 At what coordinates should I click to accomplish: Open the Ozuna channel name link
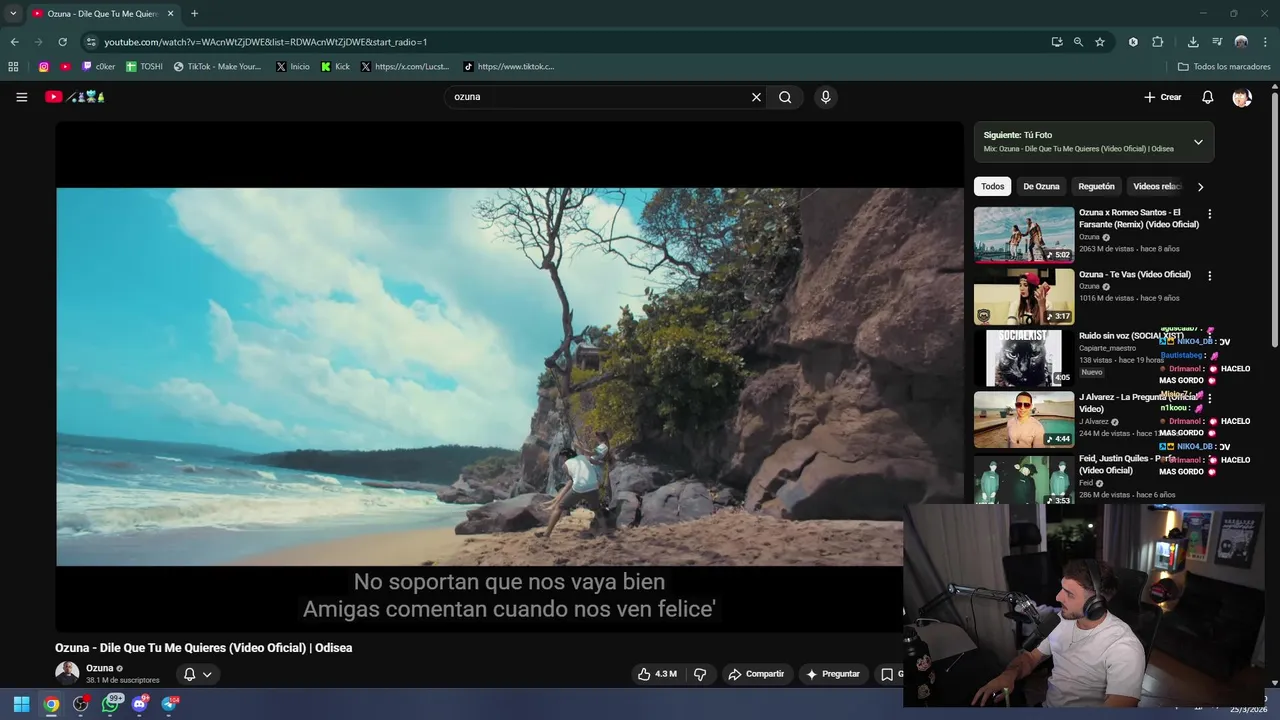(100, 668)
